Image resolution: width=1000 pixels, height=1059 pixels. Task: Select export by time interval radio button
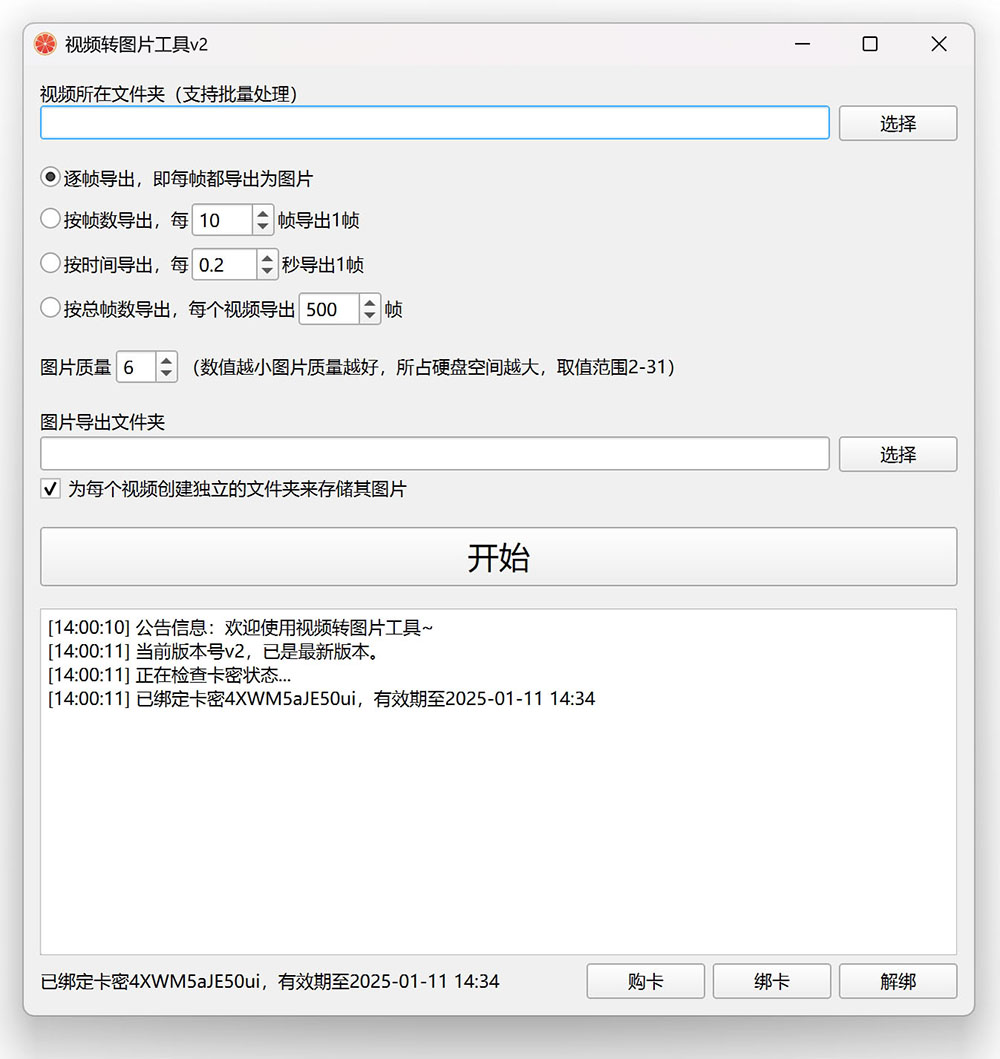click(51, 264)
